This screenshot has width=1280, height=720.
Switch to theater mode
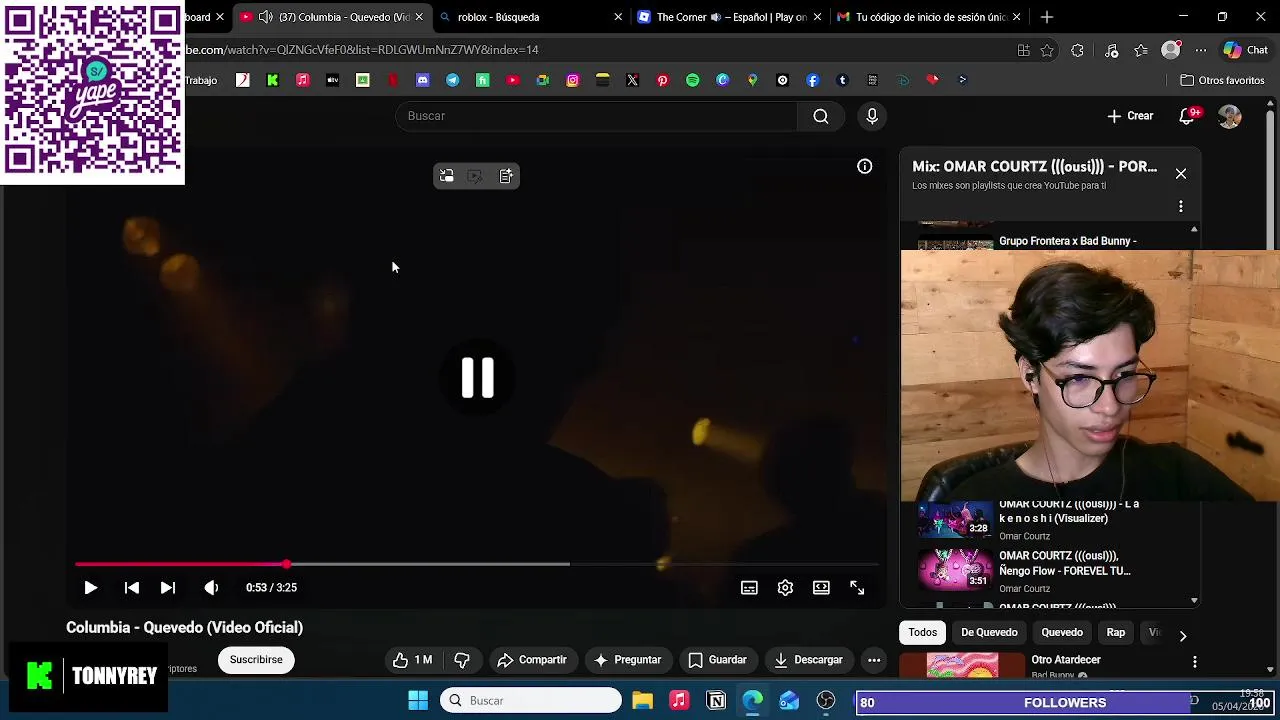[821, 588]
